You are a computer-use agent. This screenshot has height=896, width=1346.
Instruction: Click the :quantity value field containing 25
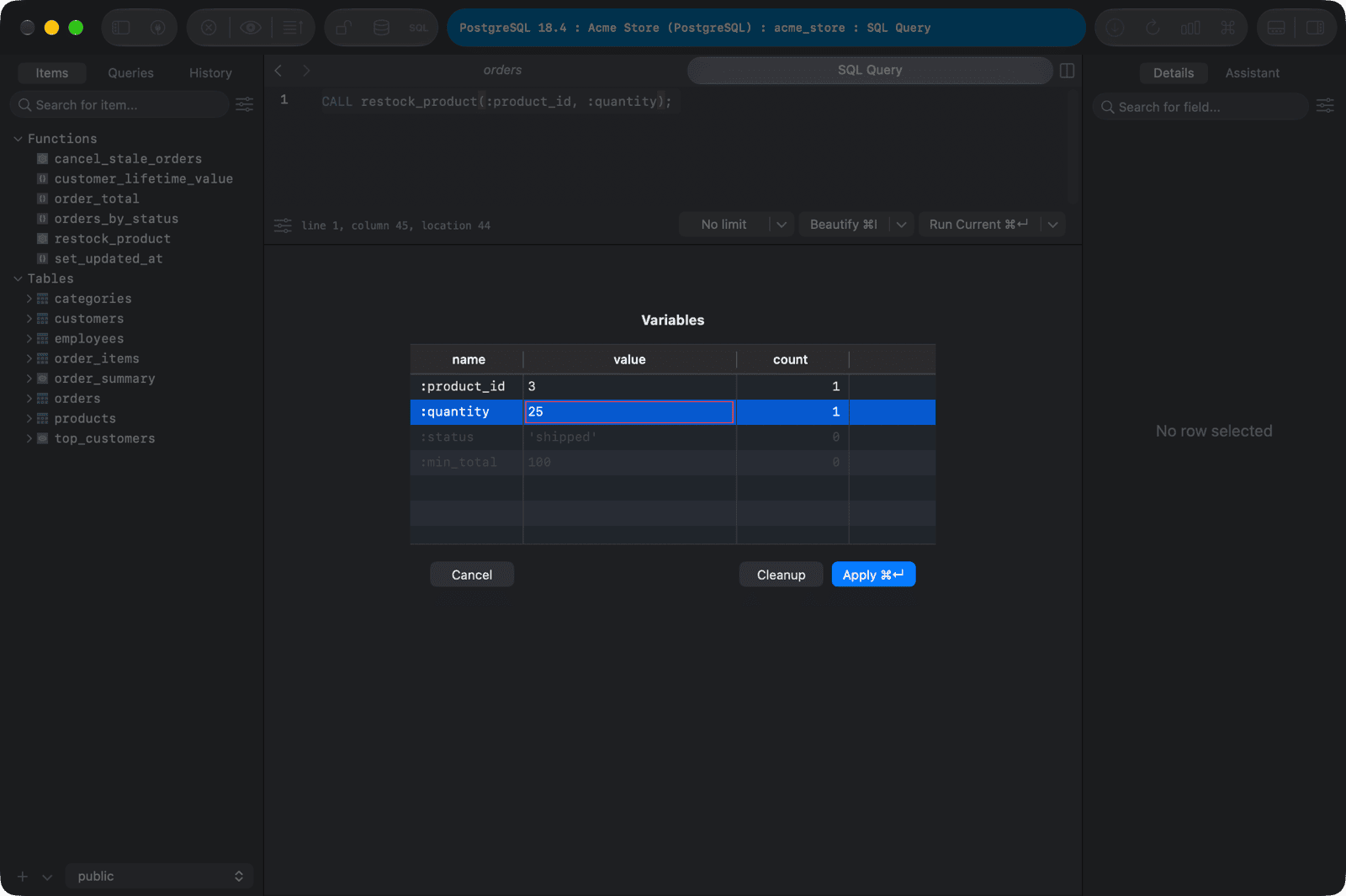pyautogui.click(x=629, y=412)
